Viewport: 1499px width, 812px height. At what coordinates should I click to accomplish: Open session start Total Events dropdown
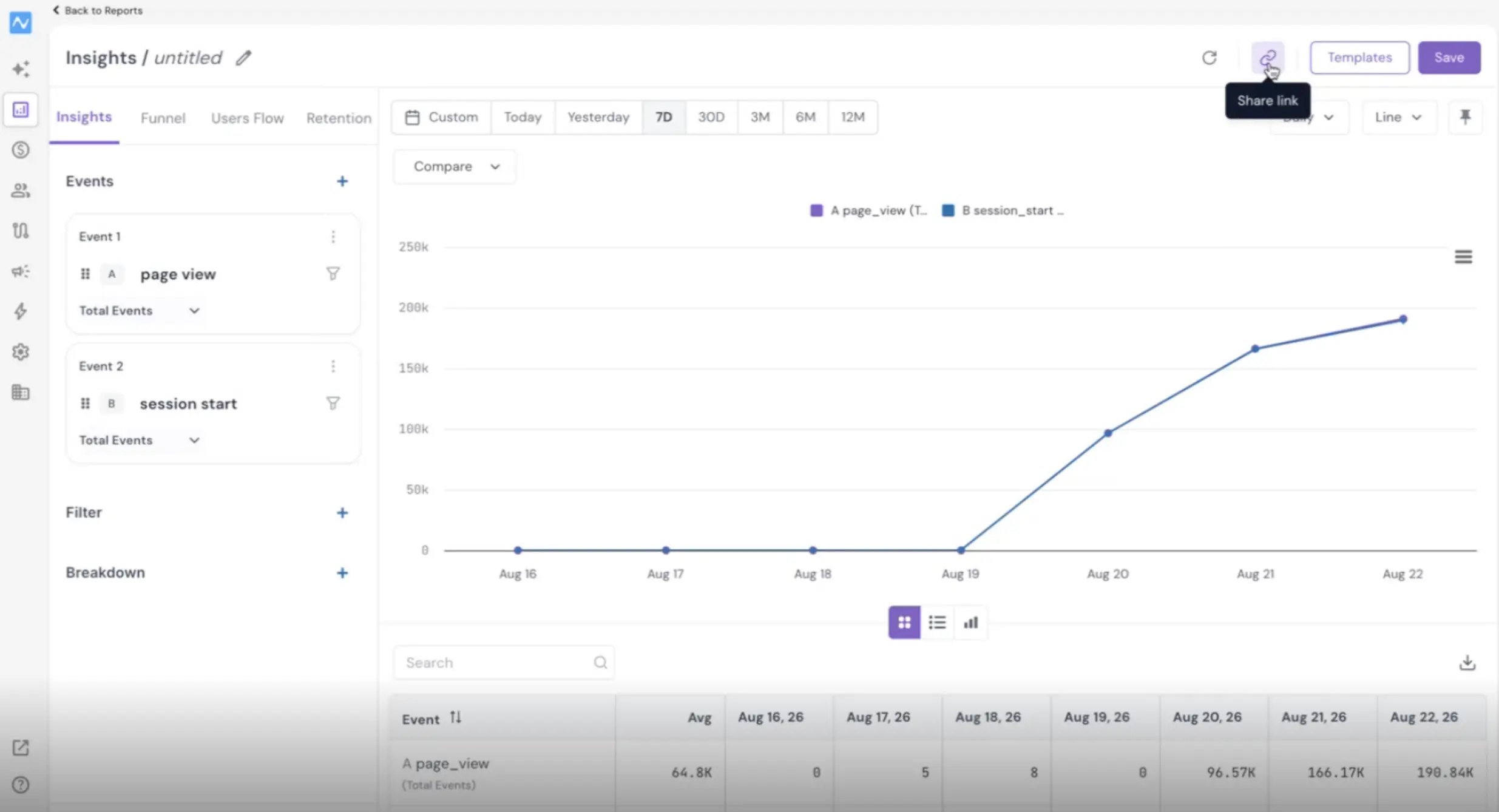click(x=140, y=441)
